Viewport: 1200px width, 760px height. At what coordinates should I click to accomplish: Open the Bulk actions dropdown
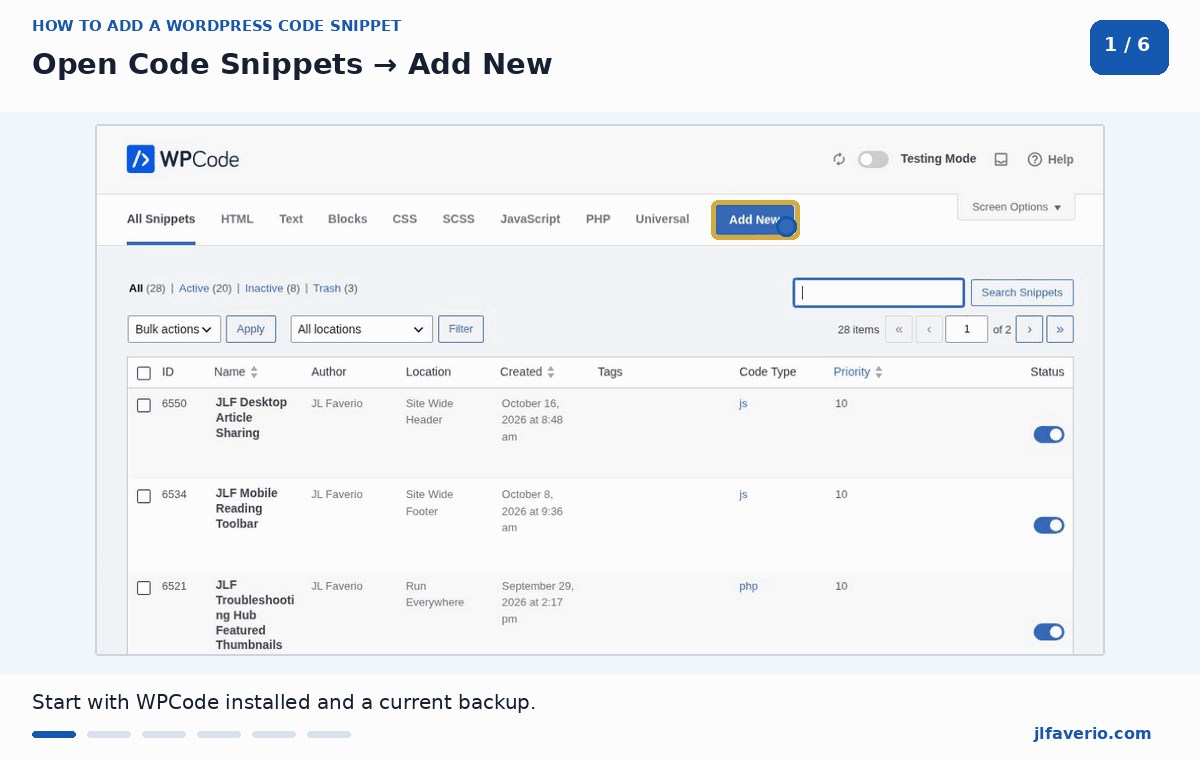point(174,329)
